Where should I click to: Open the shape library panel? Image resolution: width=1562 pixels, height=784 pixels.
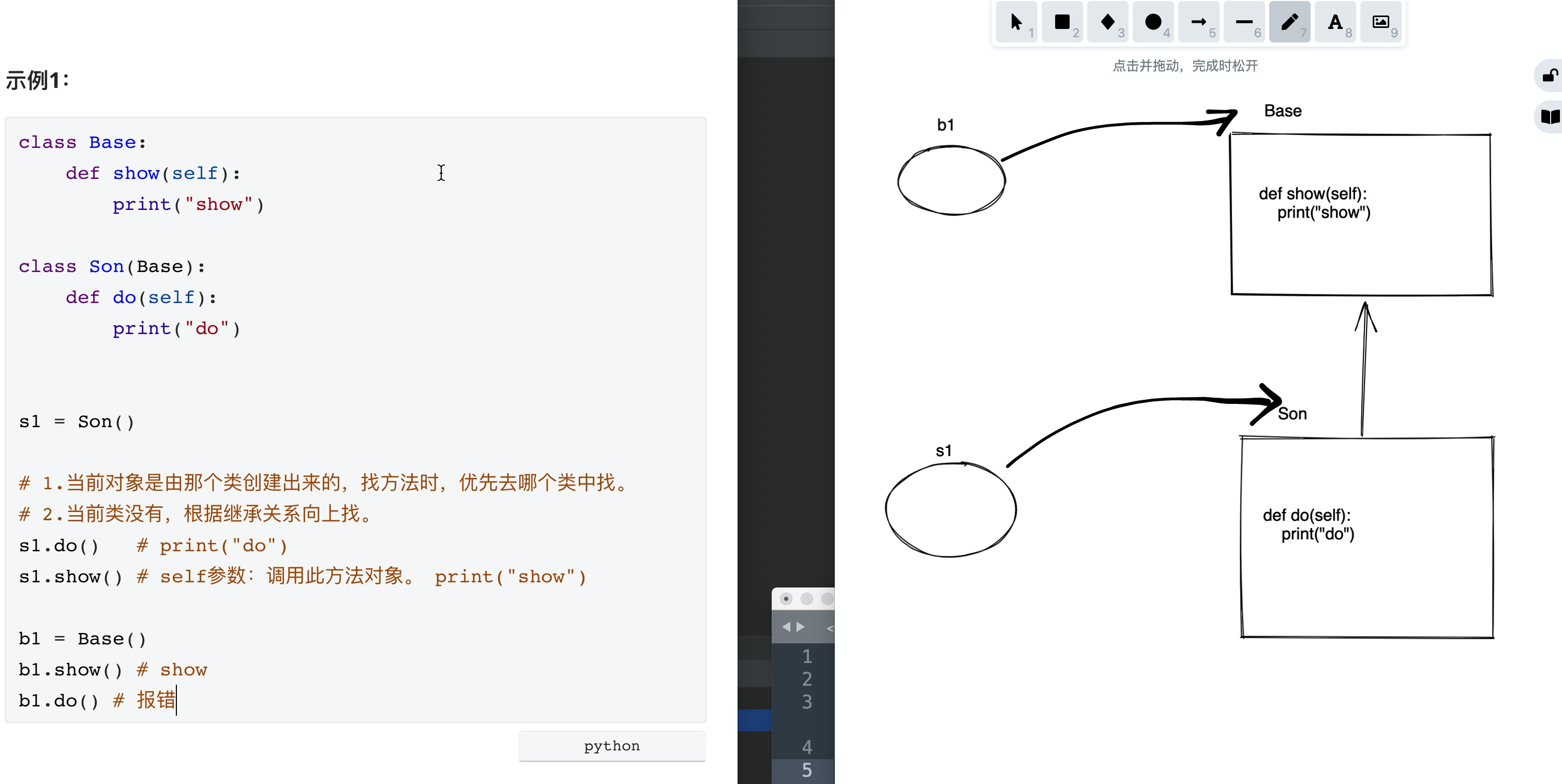[x=1550, y=117]
